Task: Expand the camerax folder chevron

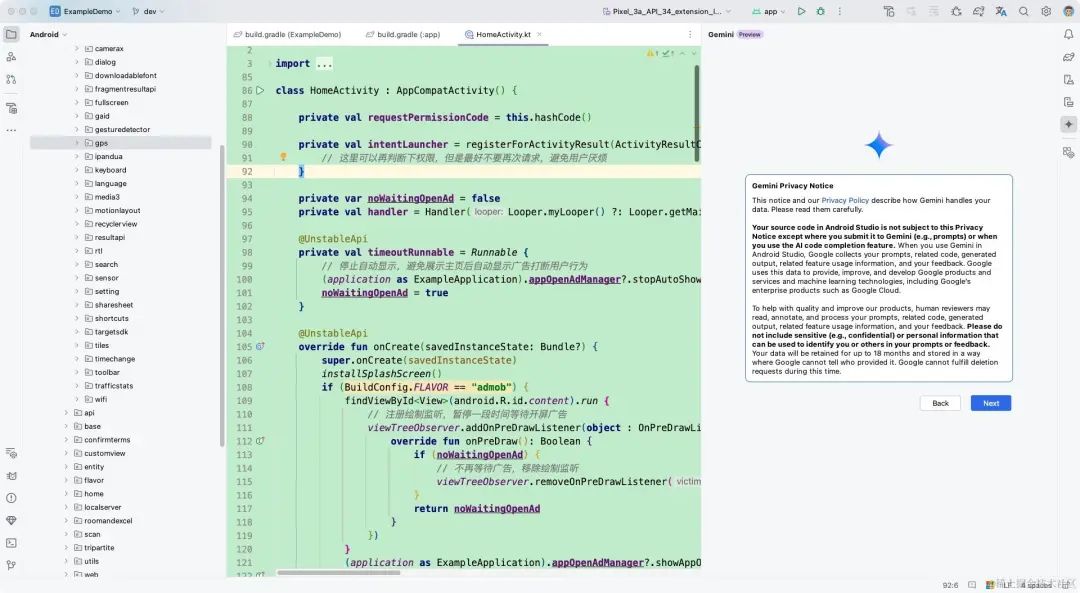Action: tap(76, 49)
